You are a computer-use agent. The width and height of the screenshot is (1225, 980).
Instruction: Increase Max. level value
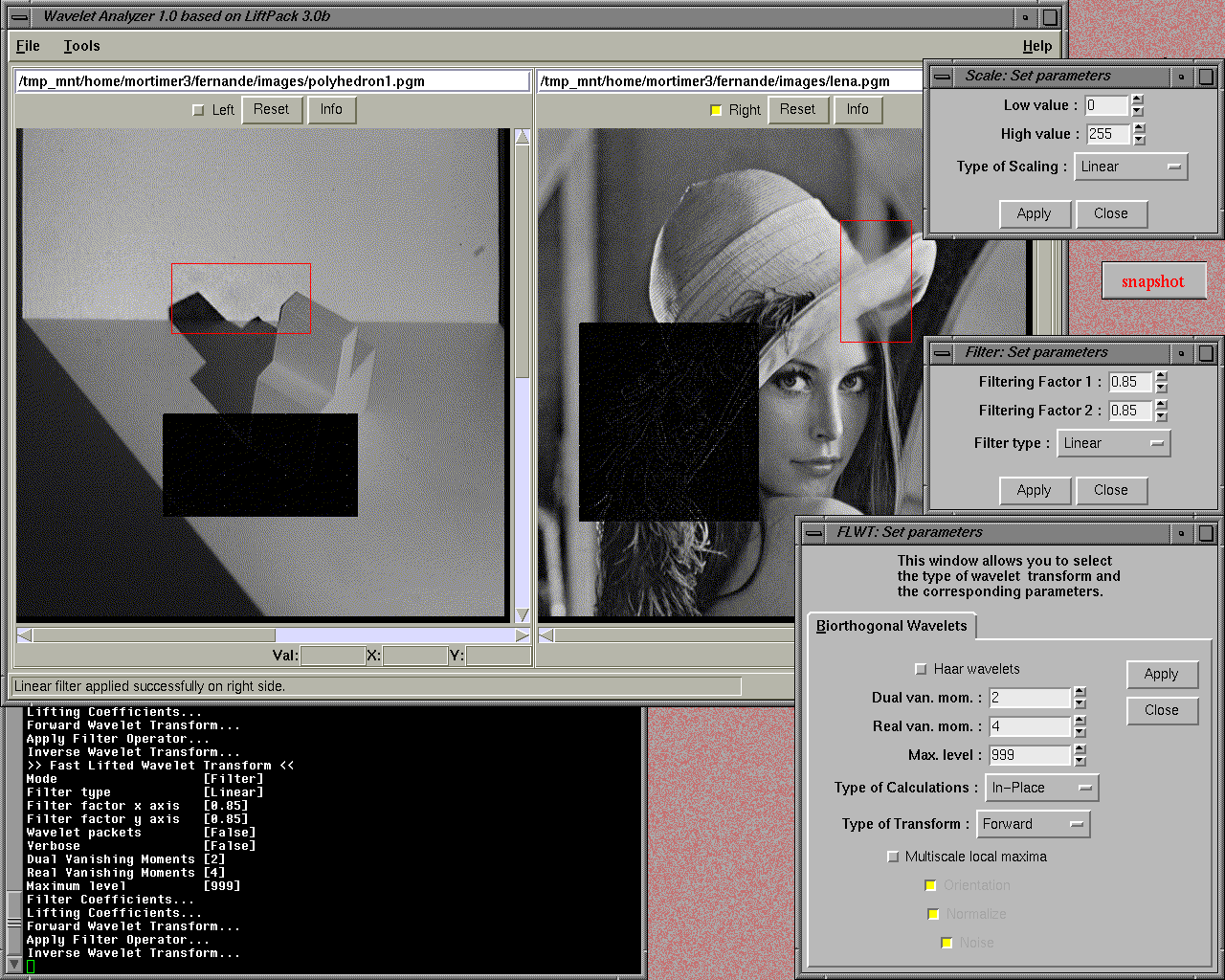point(1080,749)
